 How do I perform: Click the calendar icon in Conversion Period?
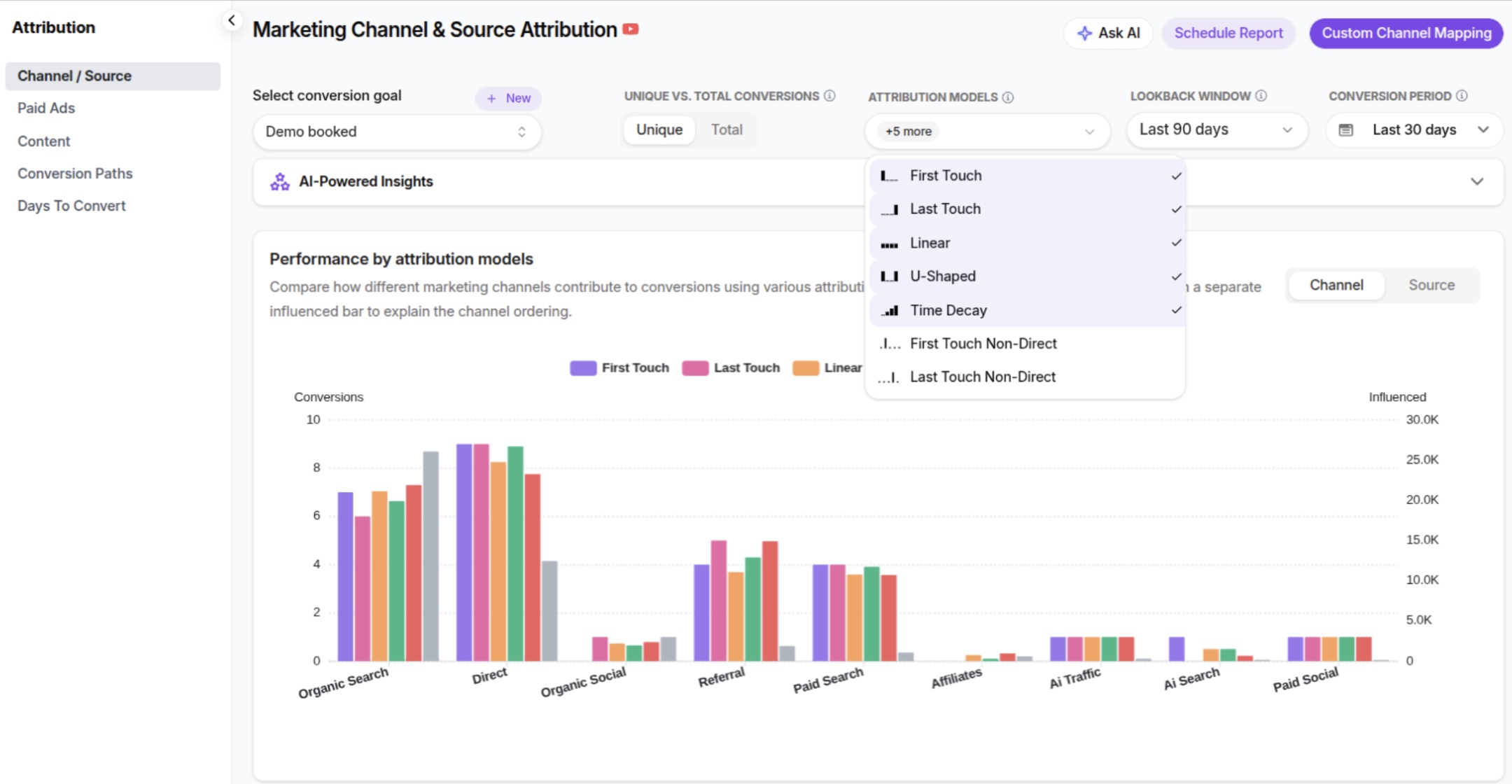[x=1345, y=130]
